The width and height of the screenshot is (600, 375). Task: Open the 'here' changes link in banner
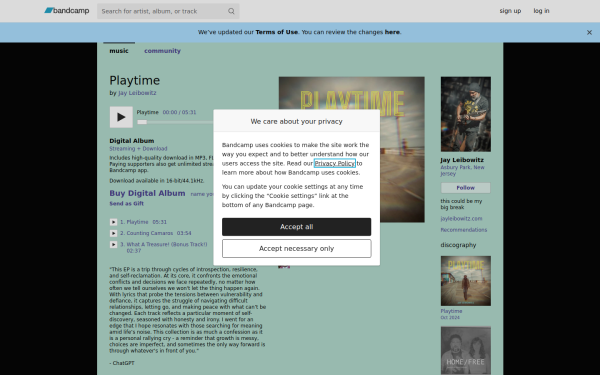click(x=392, y=32)
